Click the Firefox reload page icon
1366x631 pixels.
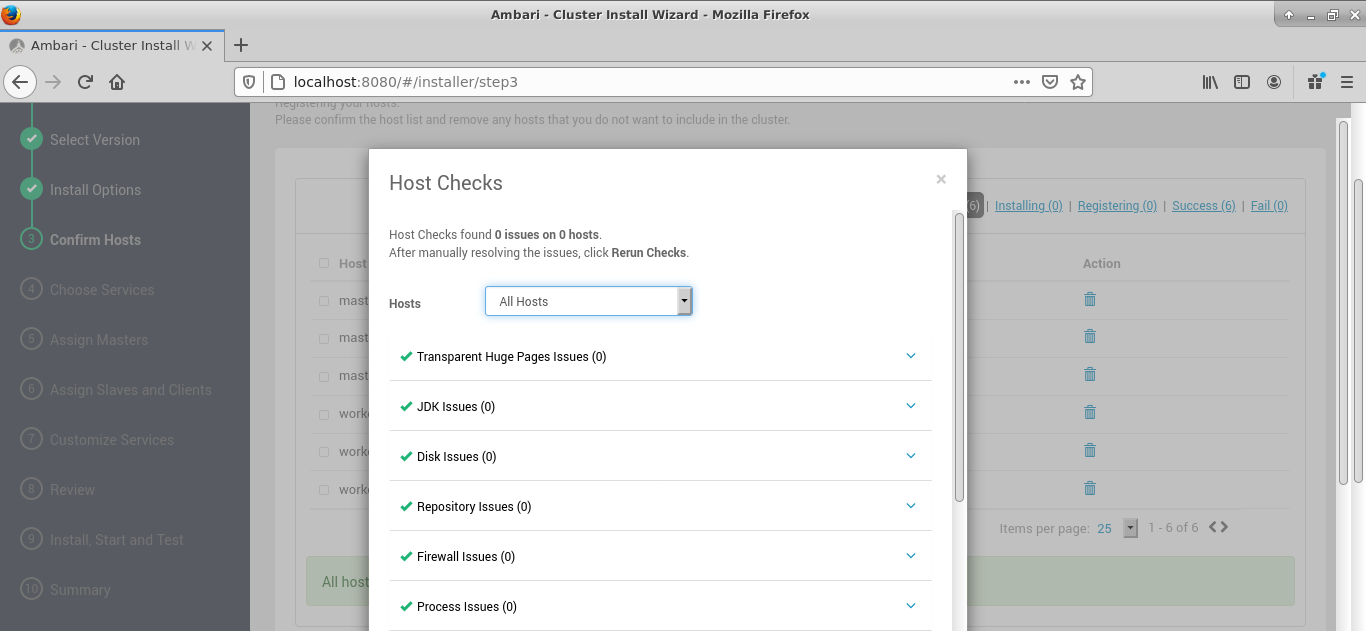[x=86, y=82]
